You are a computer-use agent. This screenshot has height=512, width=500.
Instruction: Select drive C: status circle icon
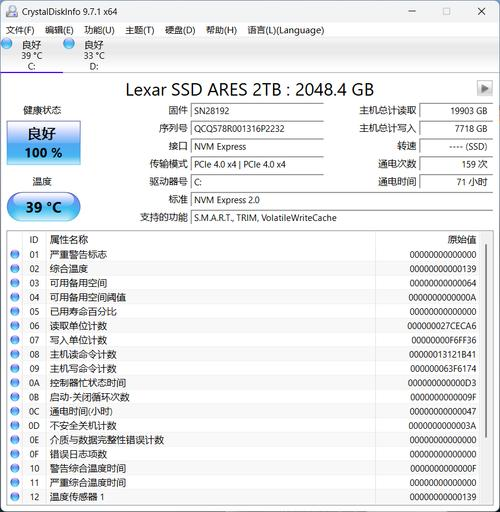point(6,44)
